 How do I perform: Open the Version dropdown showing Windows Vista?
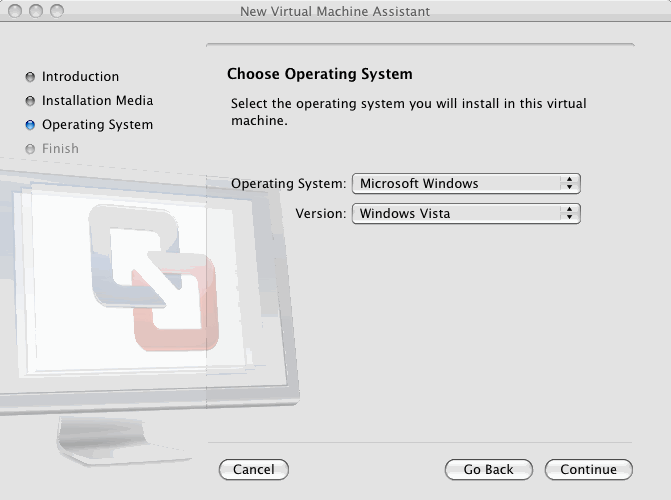tap(466, 214)
